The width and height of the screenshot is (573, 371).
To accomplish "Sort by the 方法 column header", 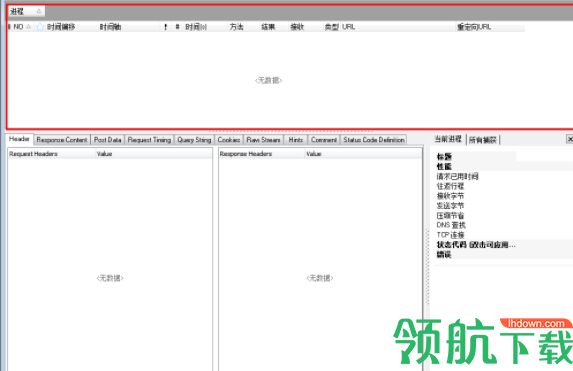I will [x=236, y=27].
